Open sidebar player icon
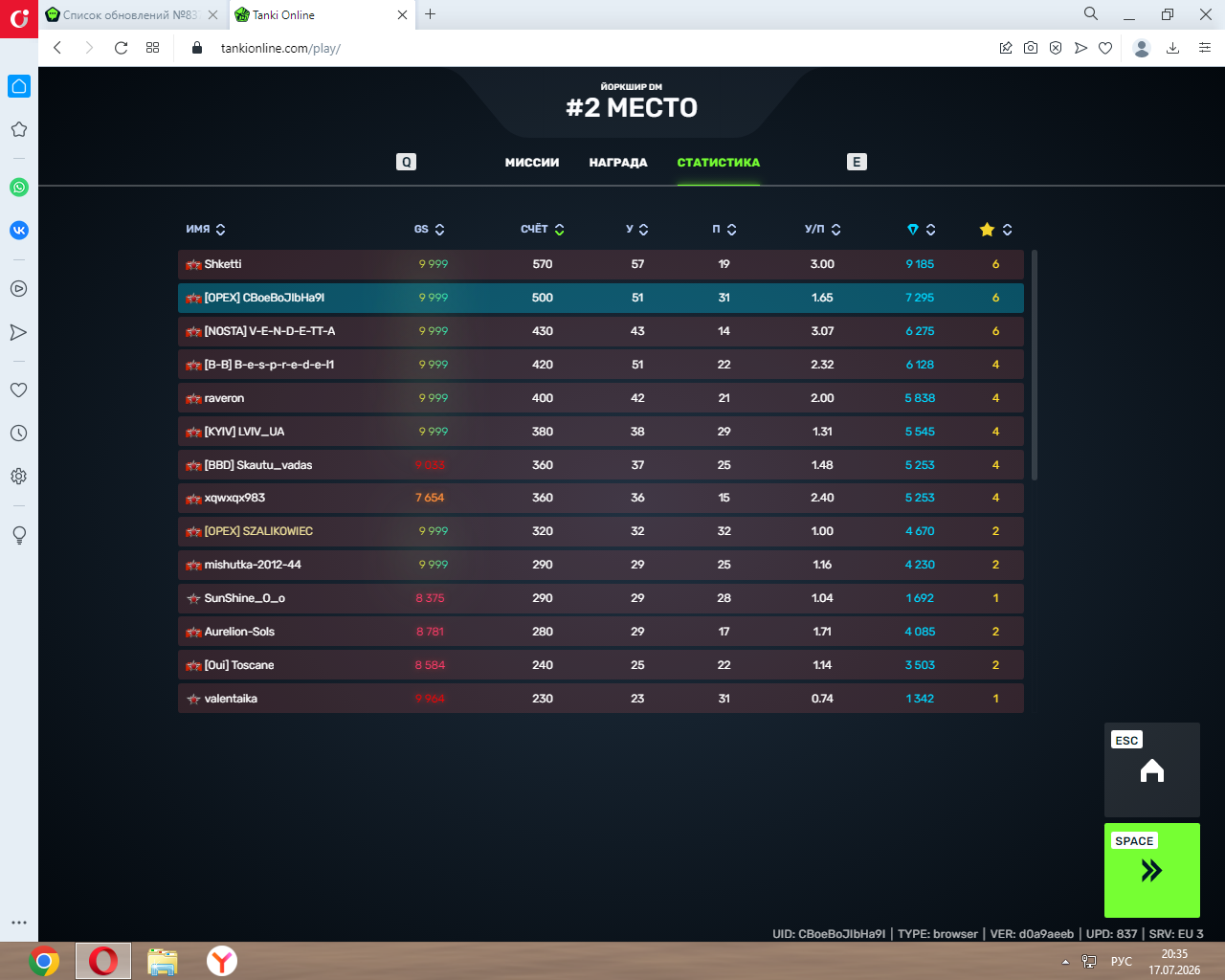The width and height of the screenshot is (1225, 980). [19, 289]
